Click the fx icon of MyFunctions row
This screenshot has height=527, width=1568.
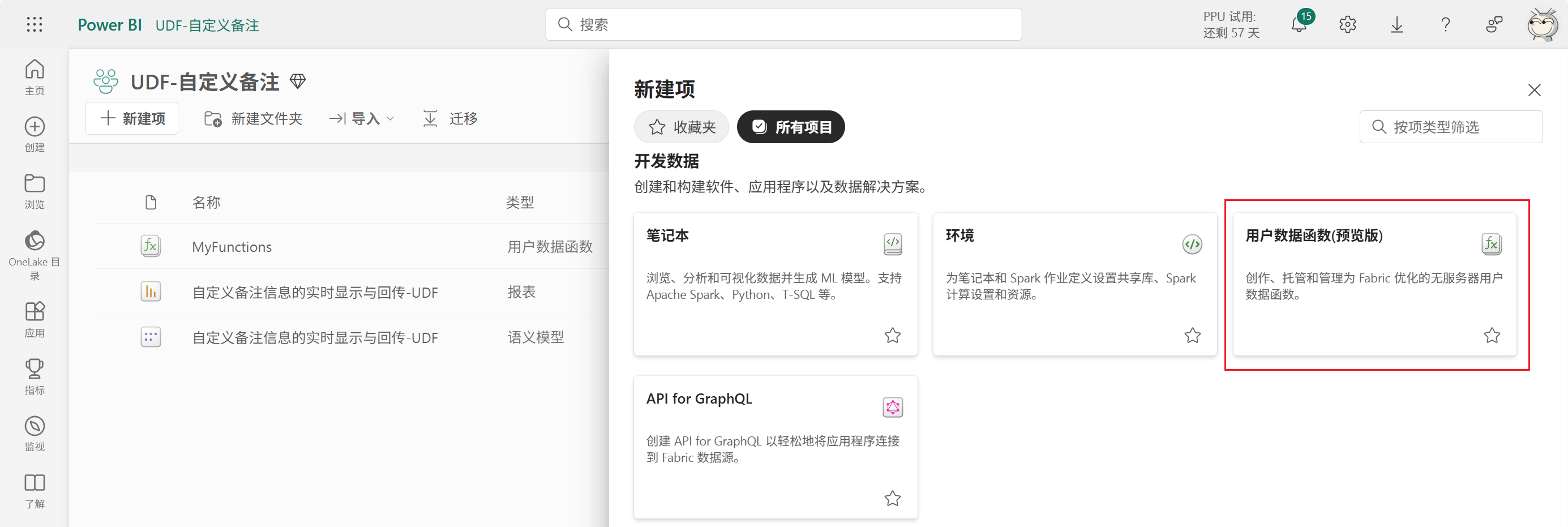151,246
